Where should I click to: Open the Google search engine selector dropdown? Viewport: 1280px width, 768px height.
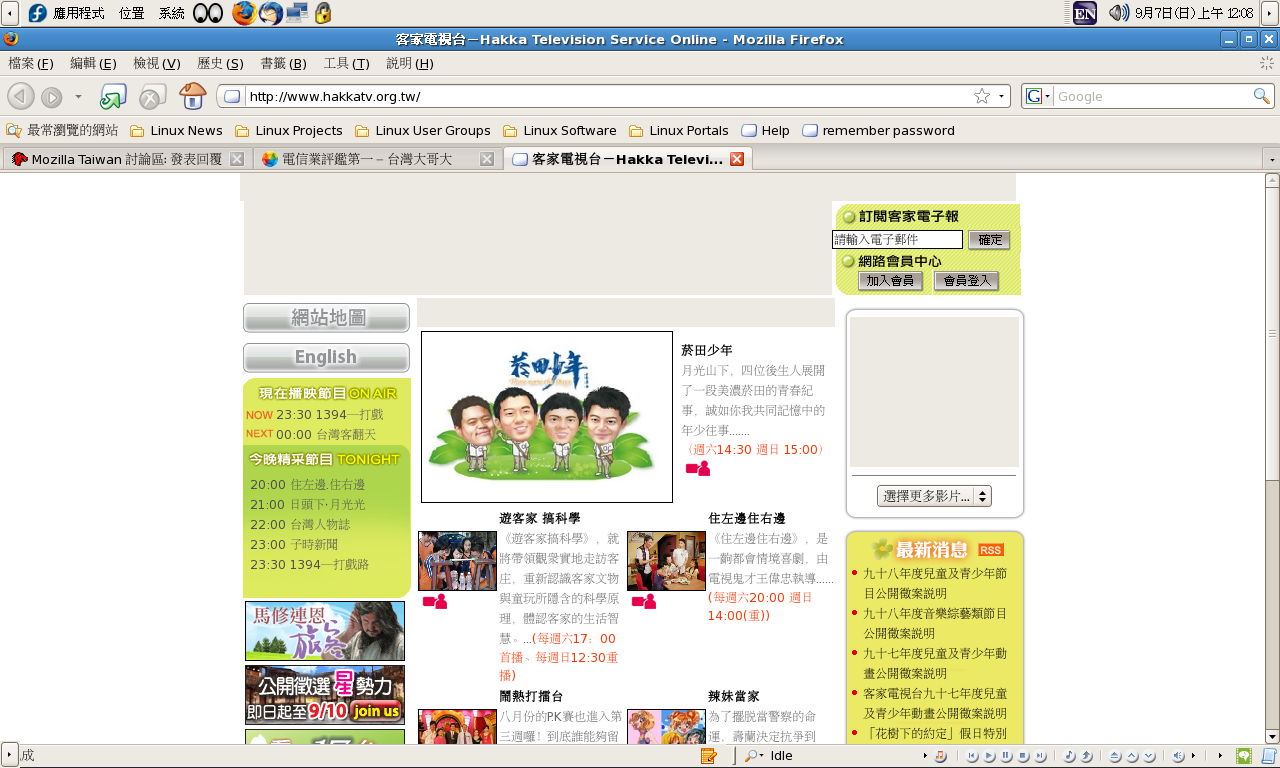coord(1038,96)
